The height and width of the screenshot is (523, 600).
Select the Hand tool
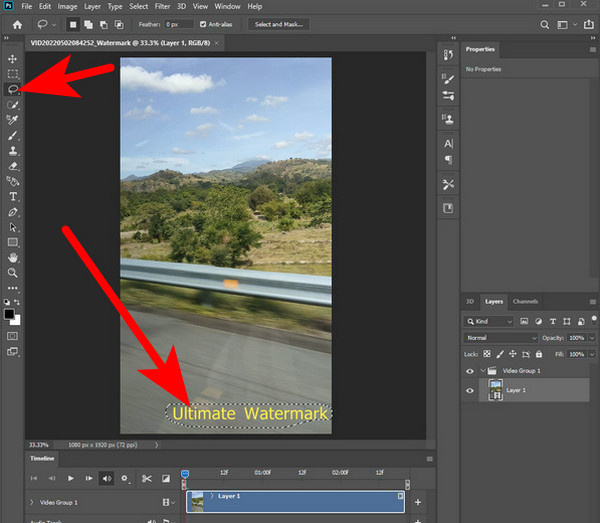[13, 257]
